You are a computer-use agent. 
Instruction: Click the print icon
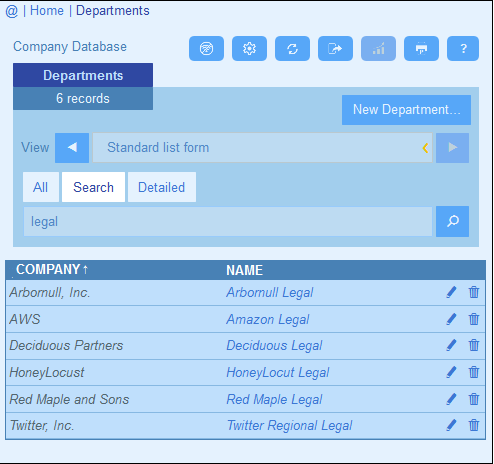point(421,49)
